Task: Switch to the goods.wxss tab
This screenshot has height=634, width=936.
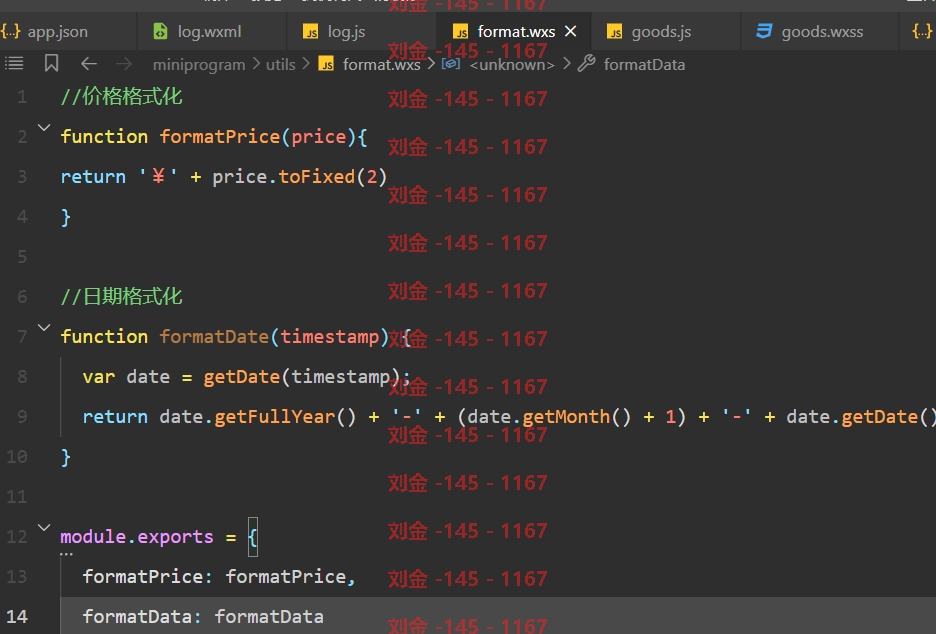Action: (x=822, y=32)
